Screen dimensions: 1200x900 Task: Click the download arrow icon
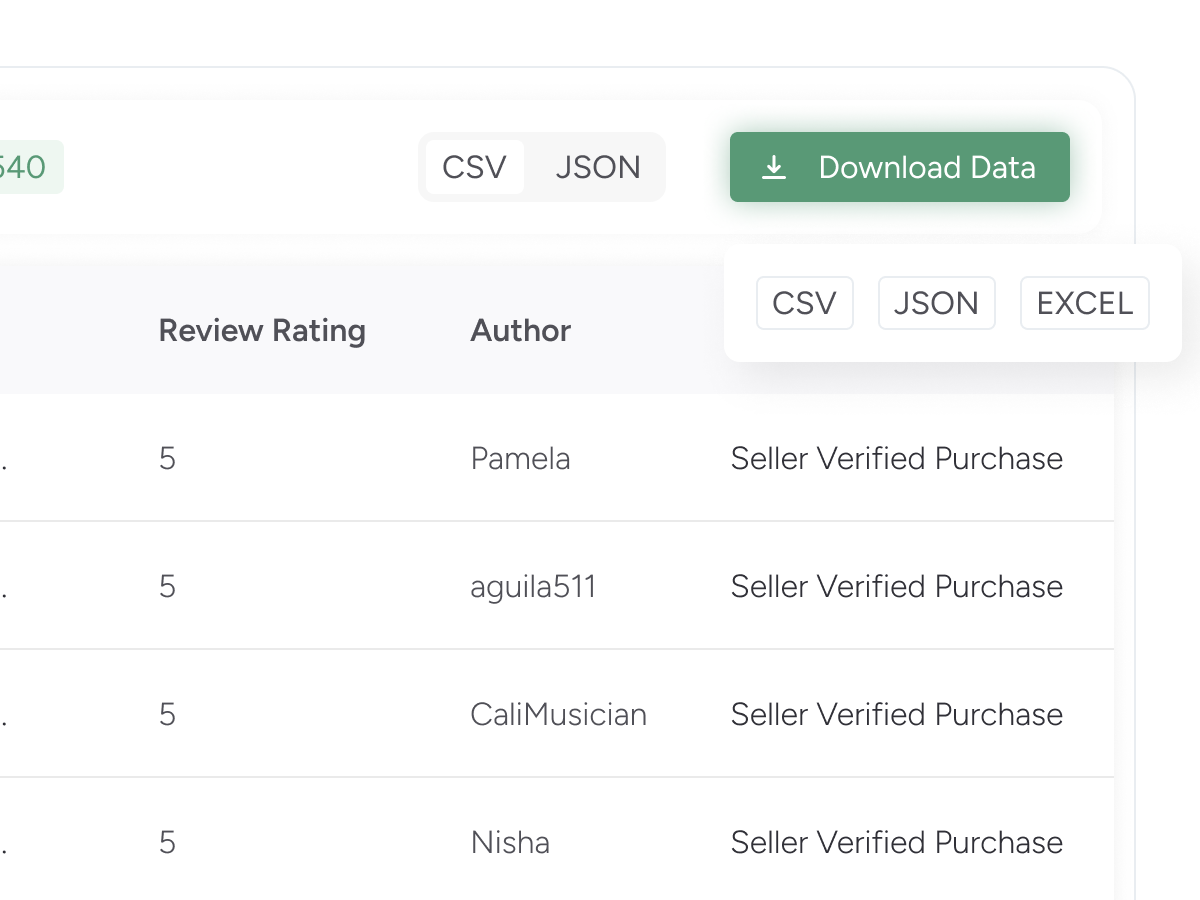tap(773, 168)
